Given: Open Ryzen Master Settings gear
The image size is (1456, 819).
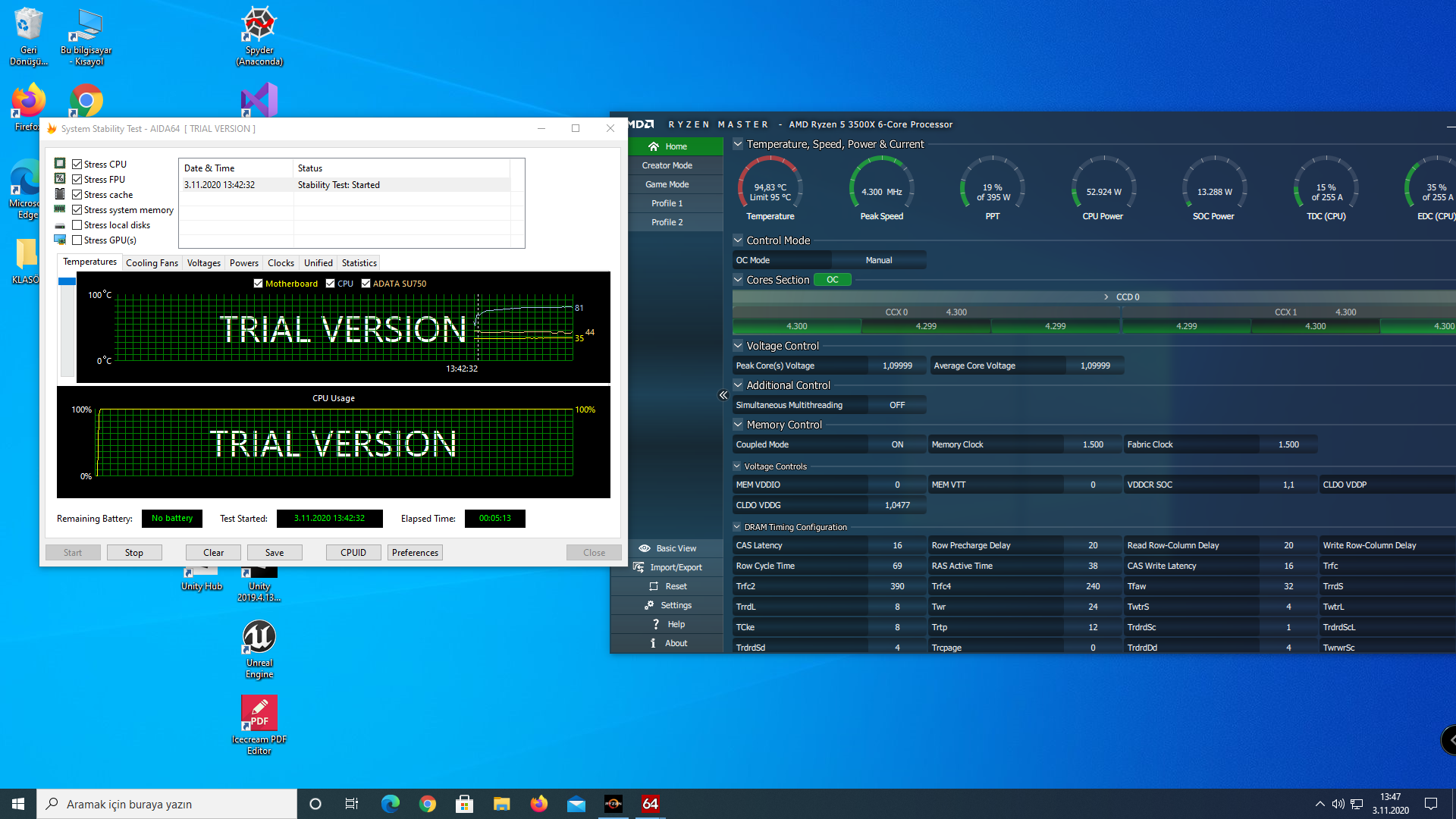Looking at the screenshot, I should coord(649,605).
